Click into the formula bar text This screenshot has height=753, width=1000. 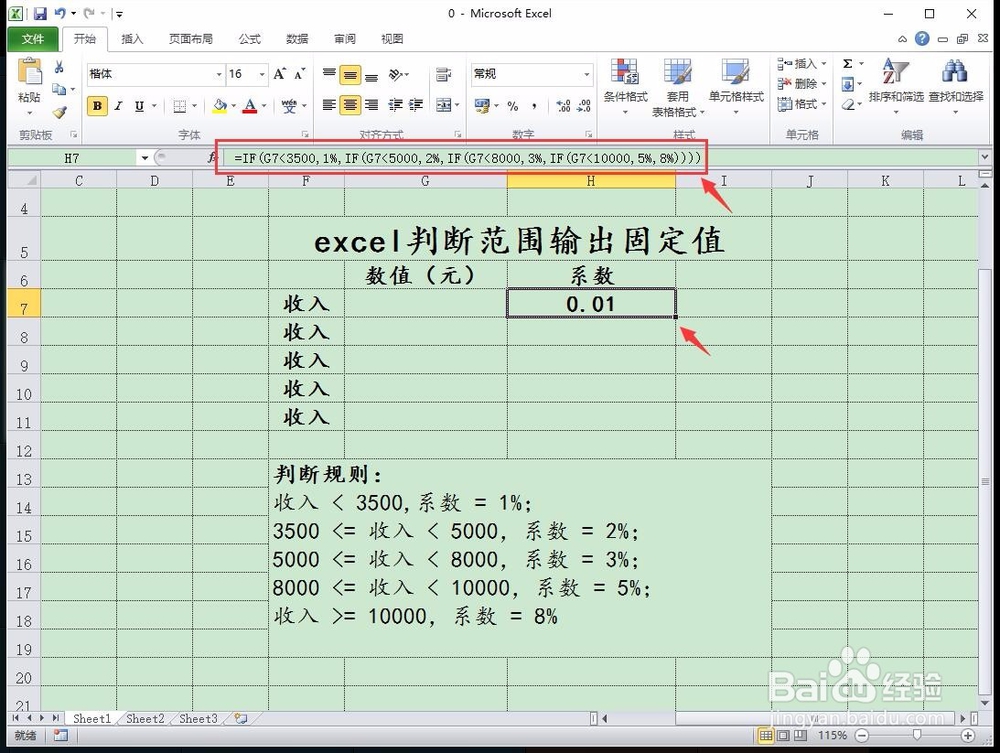pos(467,157)
